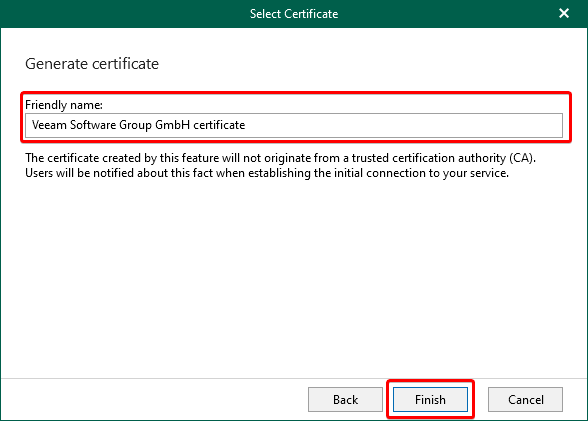Click the Finish button
Image resolution: width=588 pixels, height=421 pixels.
[x=430, y=400]
